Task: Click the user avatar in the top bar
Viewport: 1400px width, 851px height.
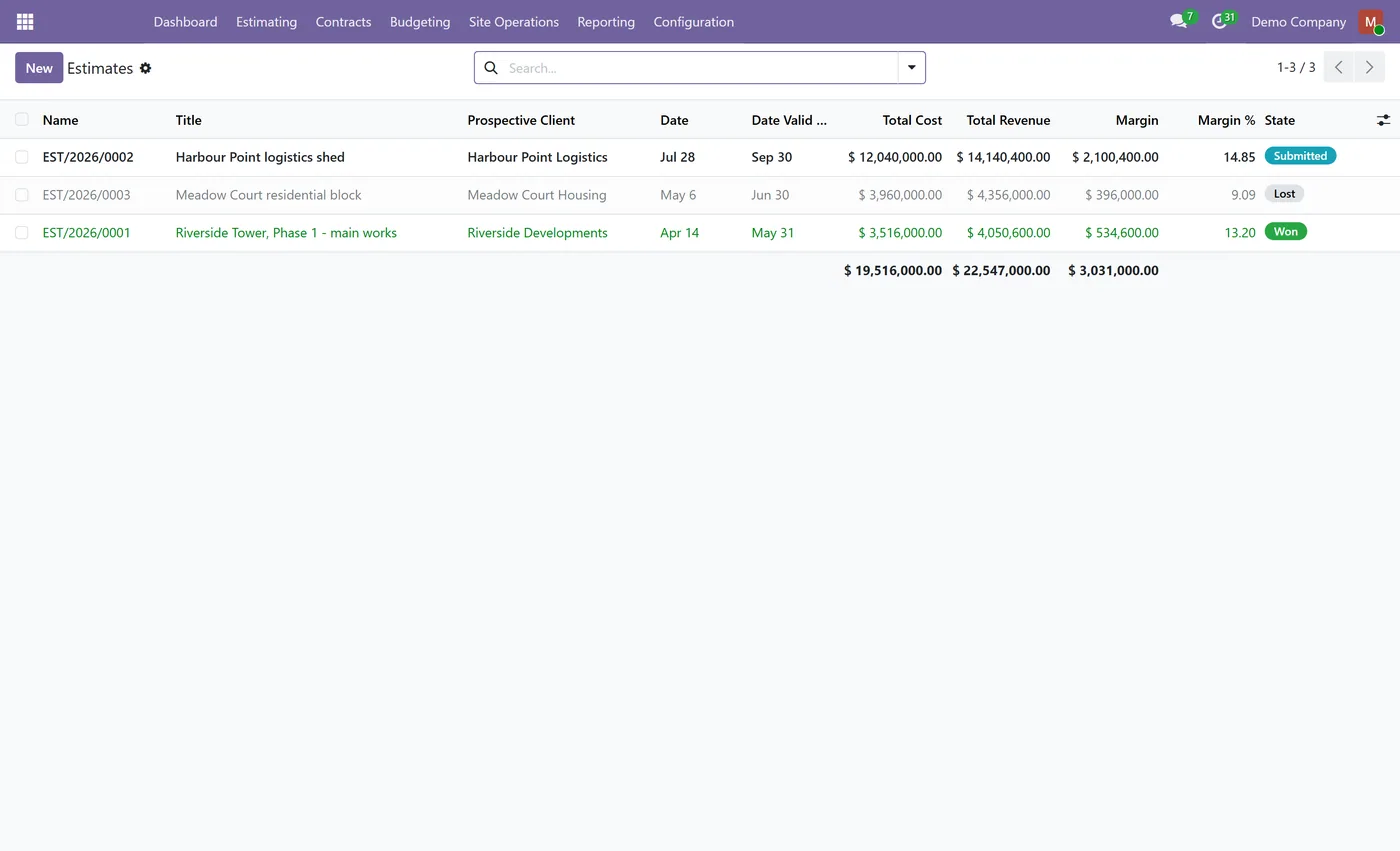Action: coord(1370,22)
